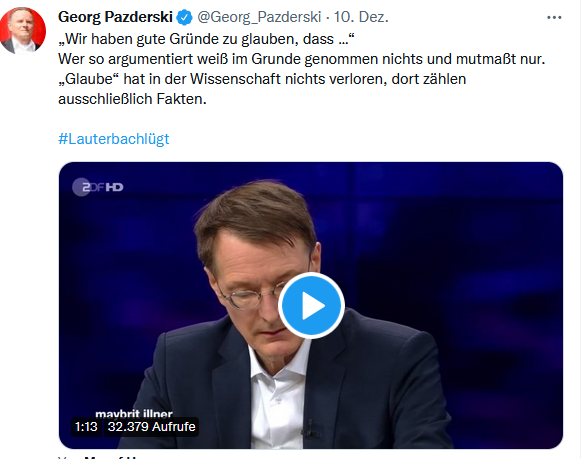Open the tweet via the 10. Dez. date

point(361,17)
